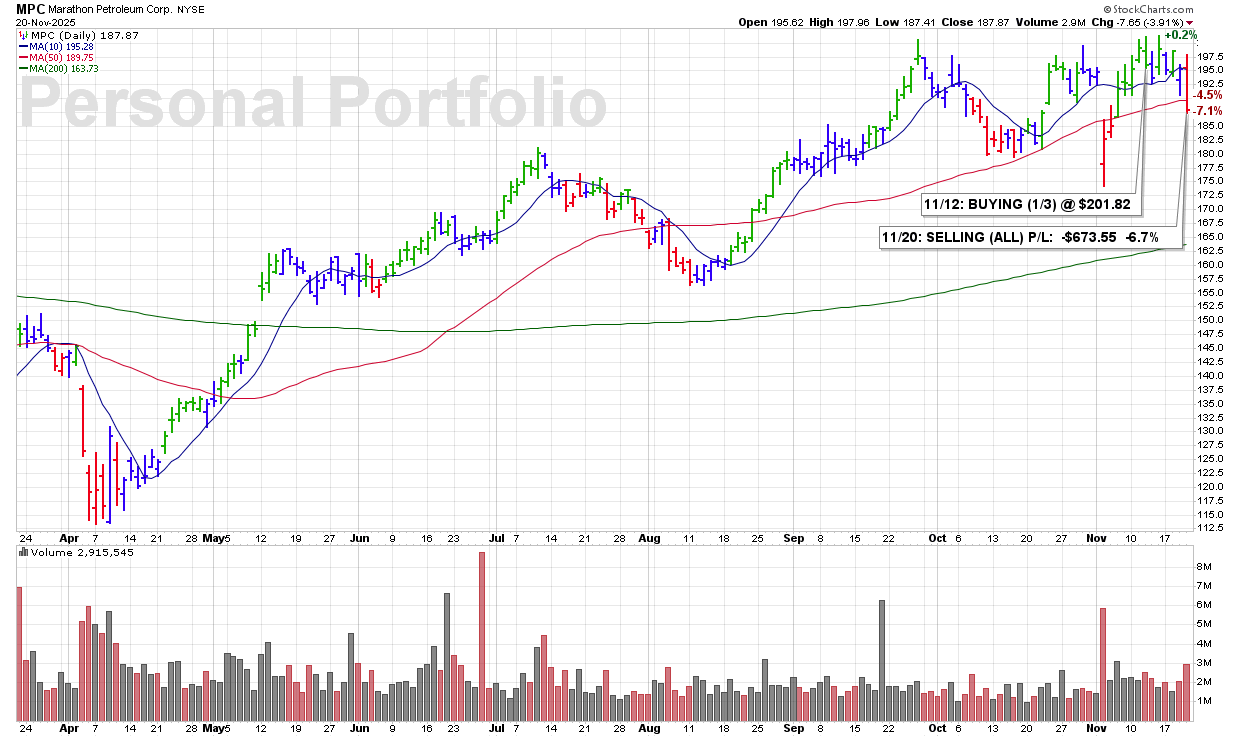1240x737 pixels.
Task: Click the Volume 2,915,545 legend label
Action: click(72, 551)
